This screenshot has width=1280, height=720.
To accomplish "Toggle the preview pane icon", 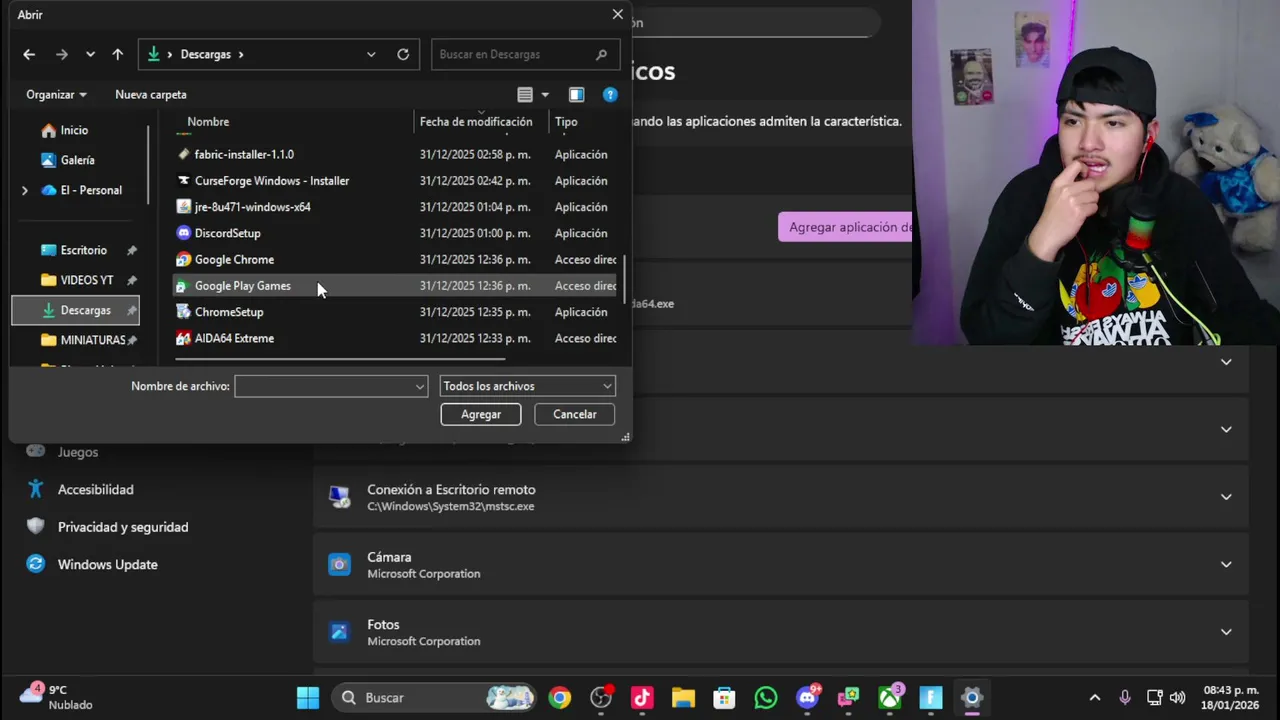I will pyautogui.click(x=577, y=94).
